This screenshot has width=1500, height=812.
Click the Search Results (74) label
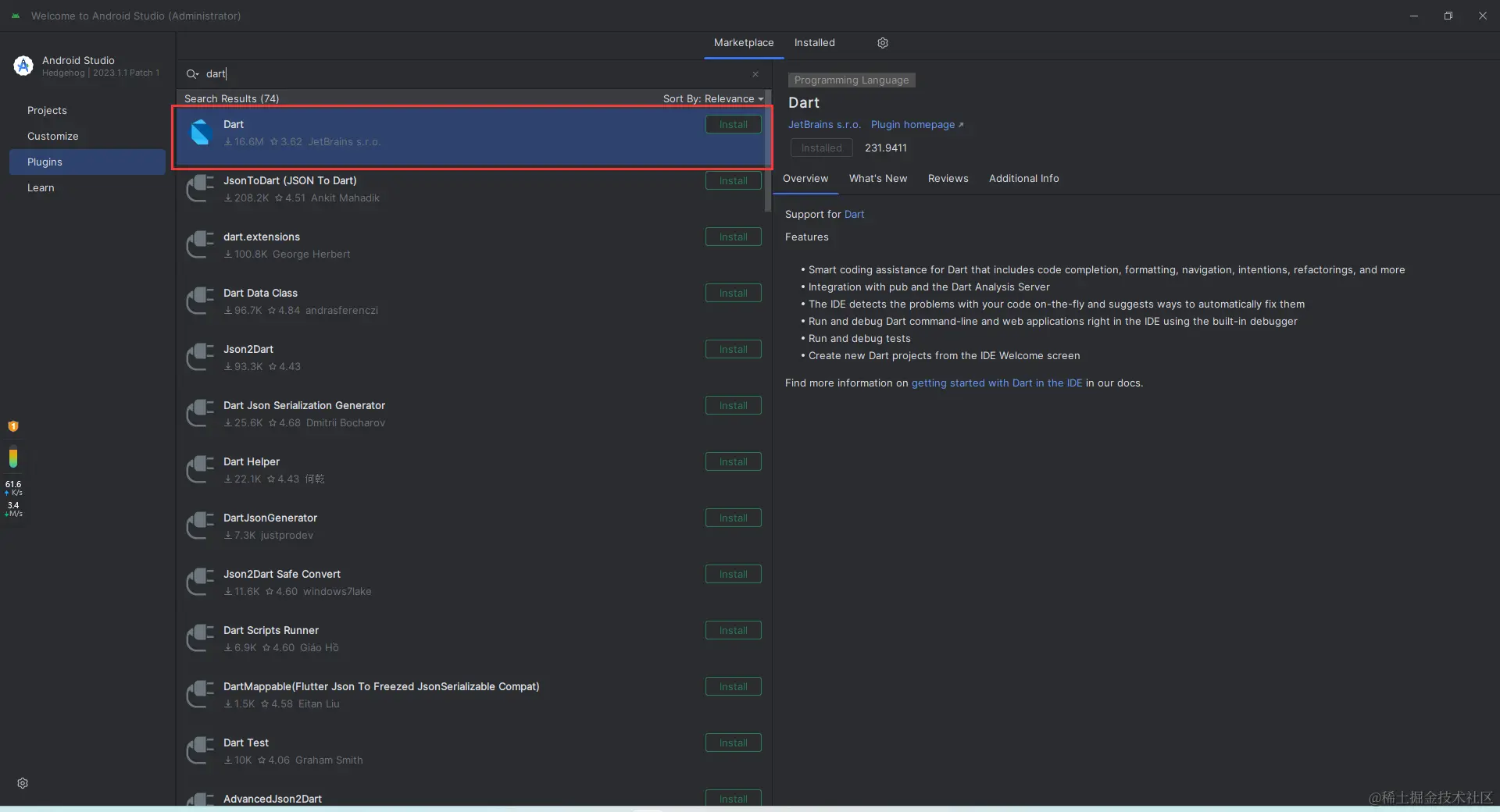[231, 98]
